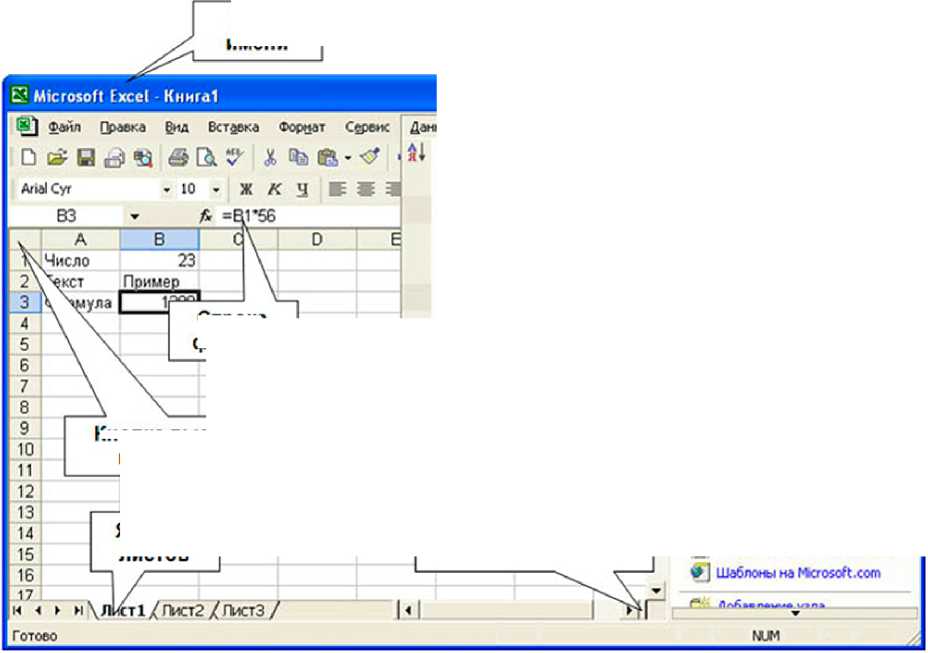
Task: Select the Лист1 sheet tab
Action: pyautogui.click(x=123, y=610)
